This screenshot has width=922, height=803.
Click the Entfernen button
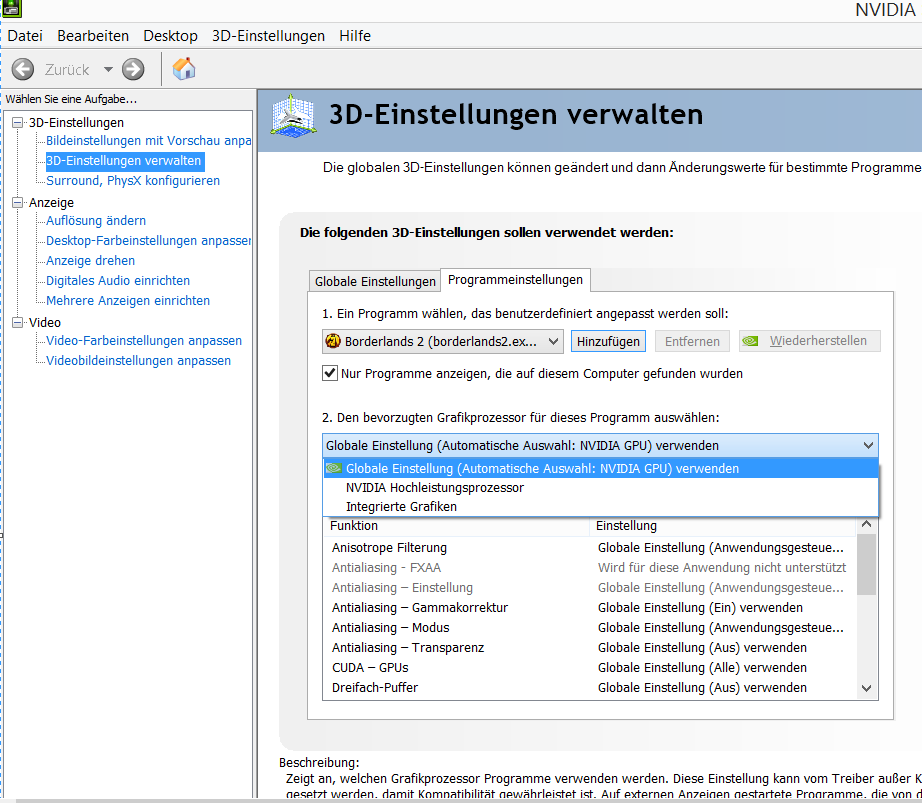click(x=692, y=342)
